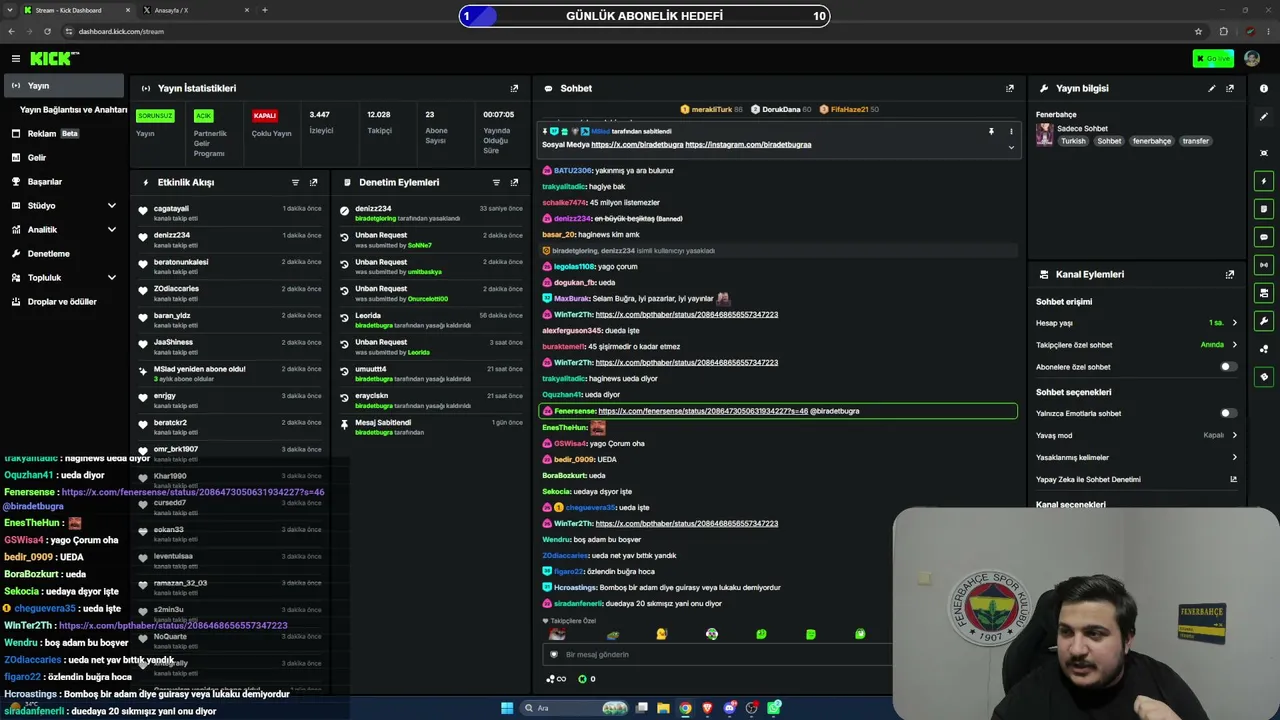Pop out the Etkinlik Akışı panel

313,183
